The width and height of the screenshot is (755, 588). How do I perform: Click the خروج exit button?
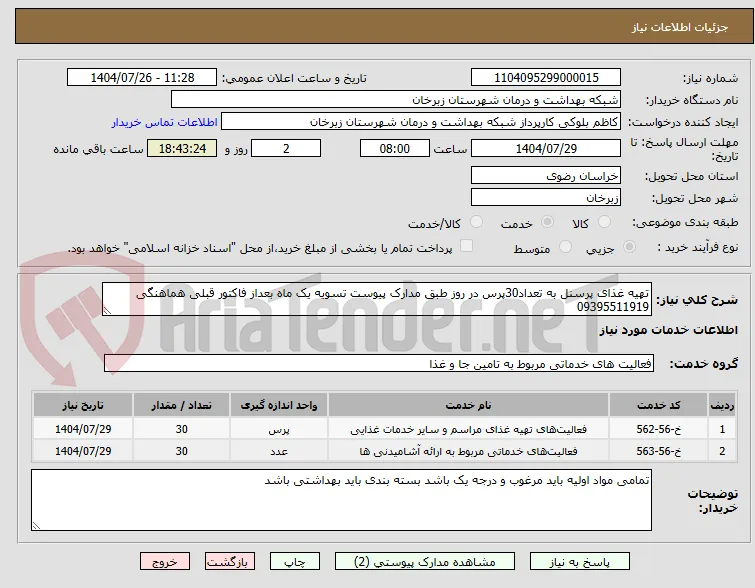click(x=165, y=562)
